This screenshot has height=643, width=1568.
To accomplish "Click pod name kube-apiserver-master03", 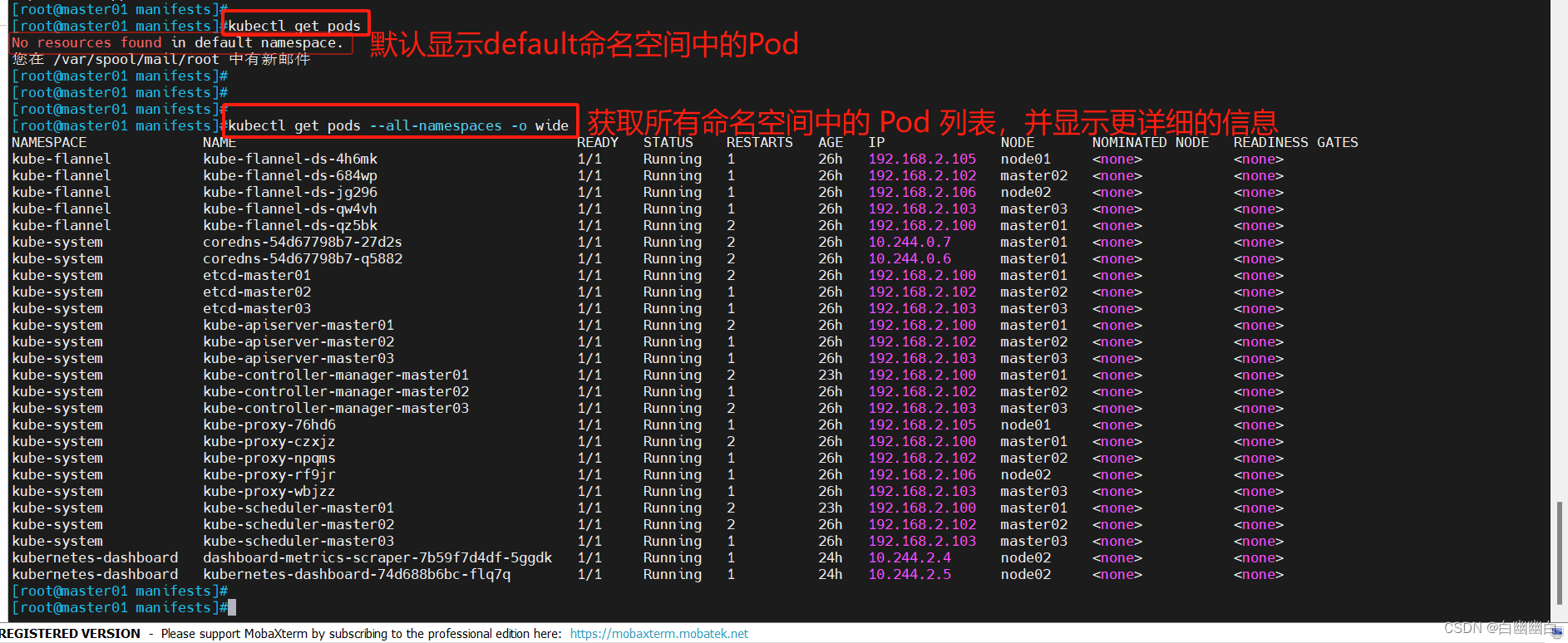I will 298,358.
